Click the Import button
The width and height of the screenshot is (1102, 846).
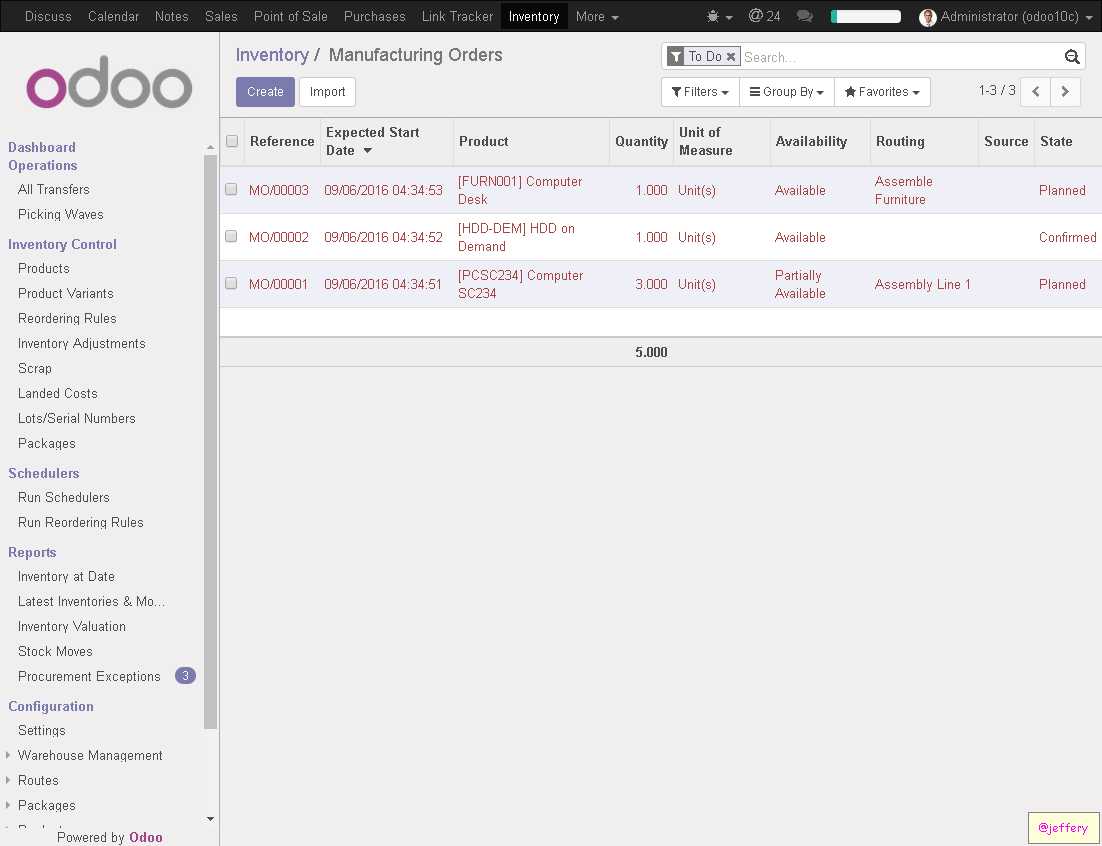click(x=328, y=92)
